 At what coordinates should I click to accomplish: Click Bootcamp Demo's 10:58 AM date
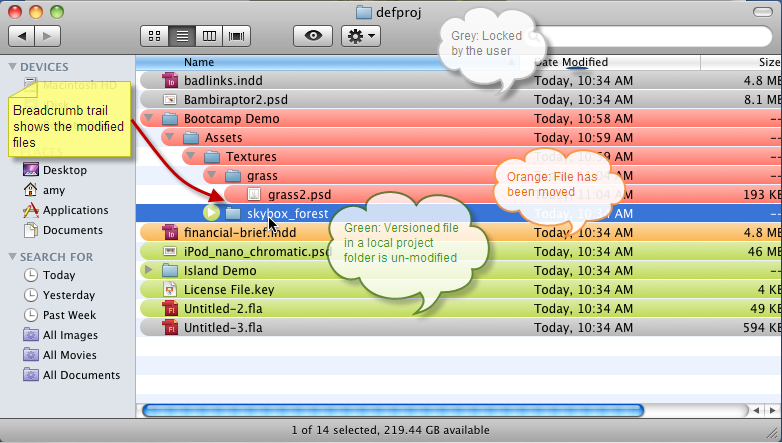(584, 119)
